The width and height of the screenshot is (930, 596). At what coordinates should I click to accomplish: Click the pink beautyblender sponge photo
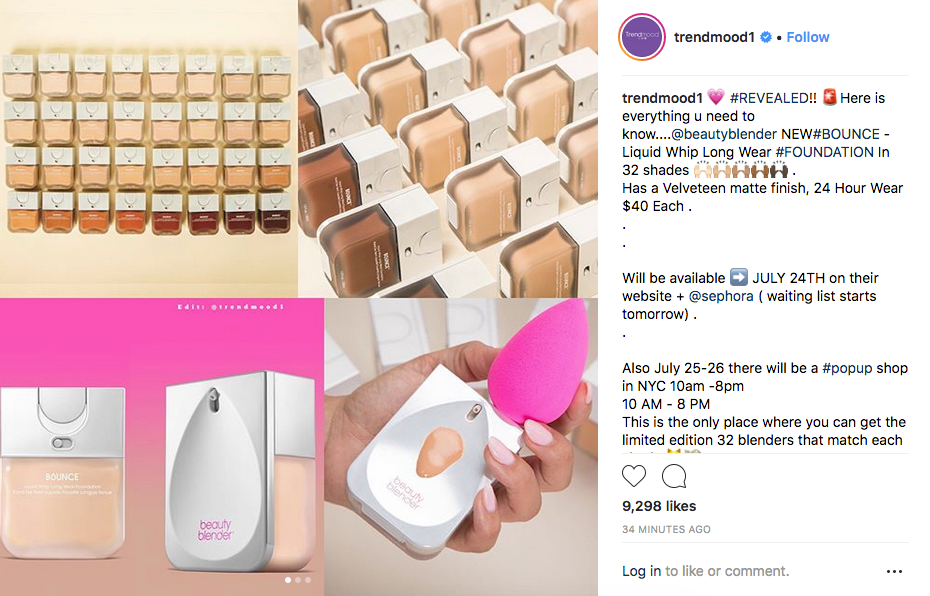tap(461, 447)
